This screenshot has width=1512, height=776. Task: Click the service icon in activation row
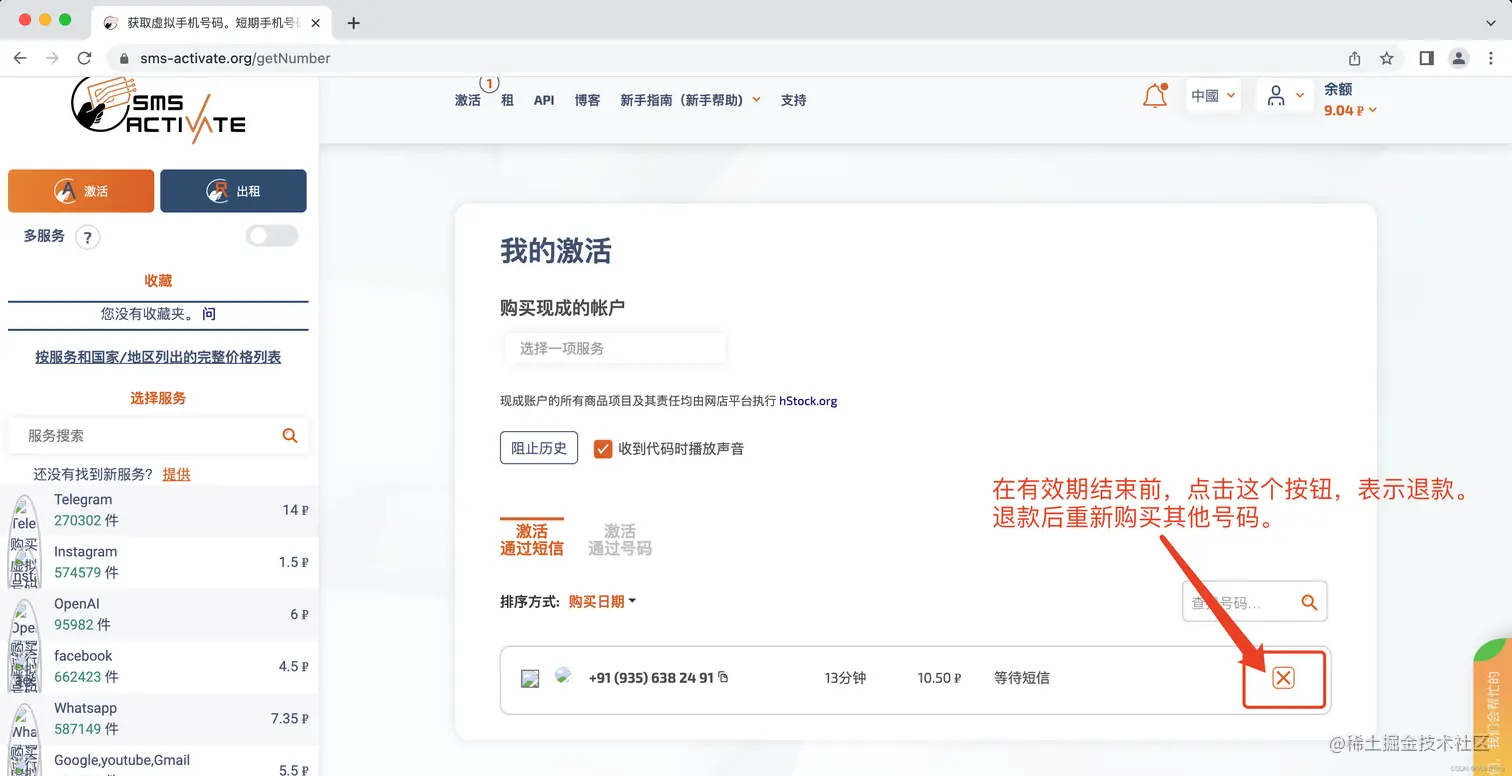[530, 679]
